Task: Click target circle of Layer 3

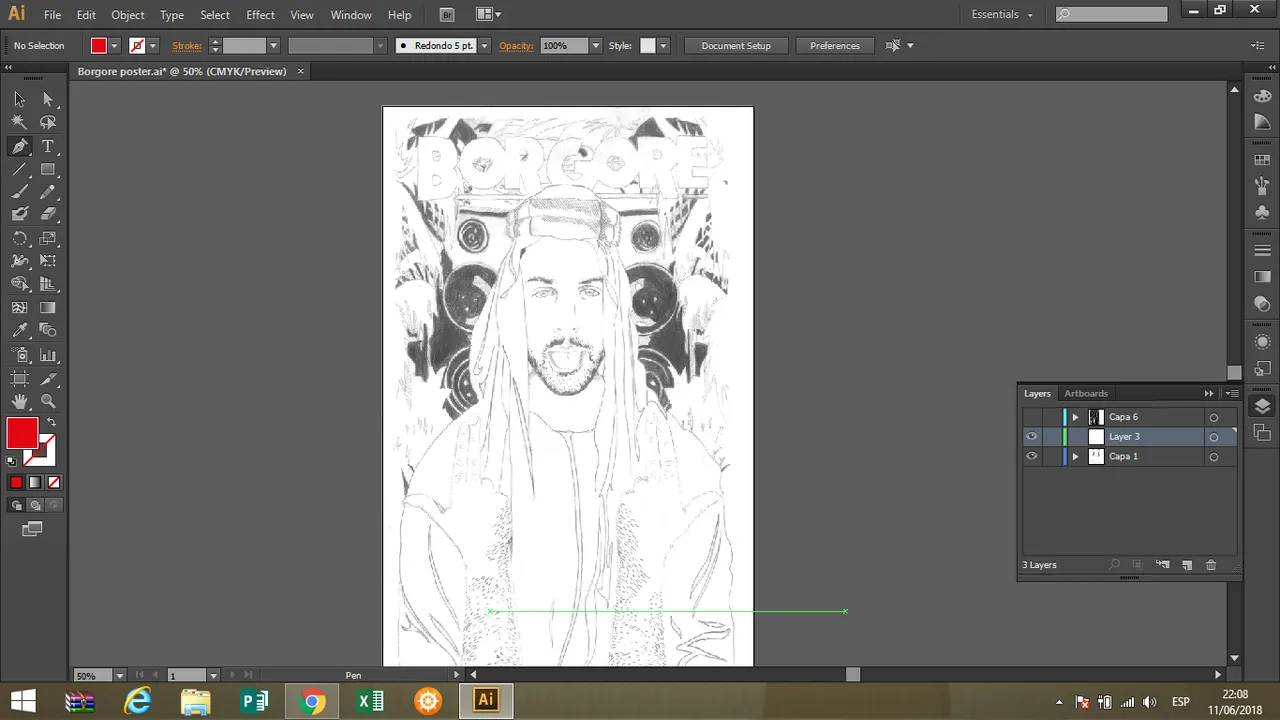Action: tap(1214, 437)
